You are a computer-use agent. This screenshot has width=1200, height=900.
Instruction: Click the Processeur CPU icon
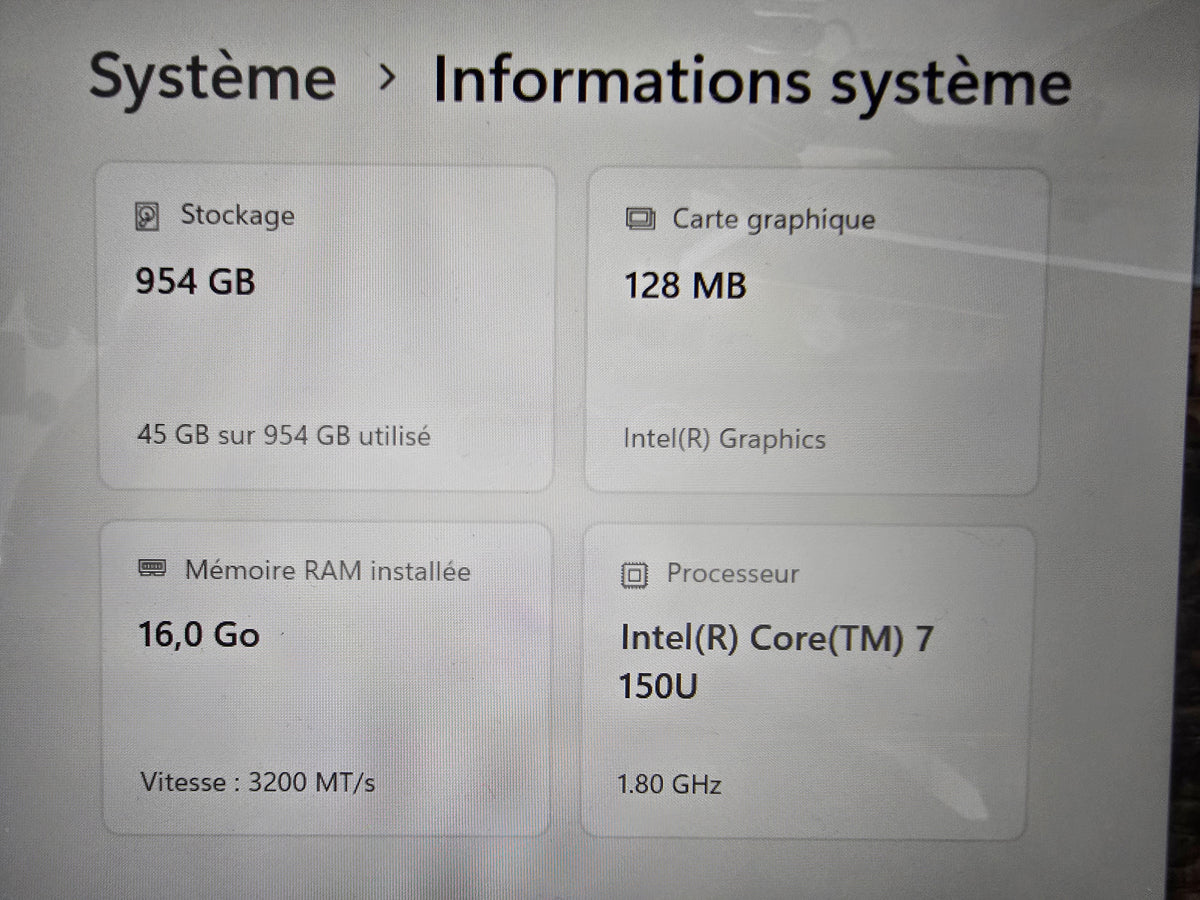(x=634, y=575)
